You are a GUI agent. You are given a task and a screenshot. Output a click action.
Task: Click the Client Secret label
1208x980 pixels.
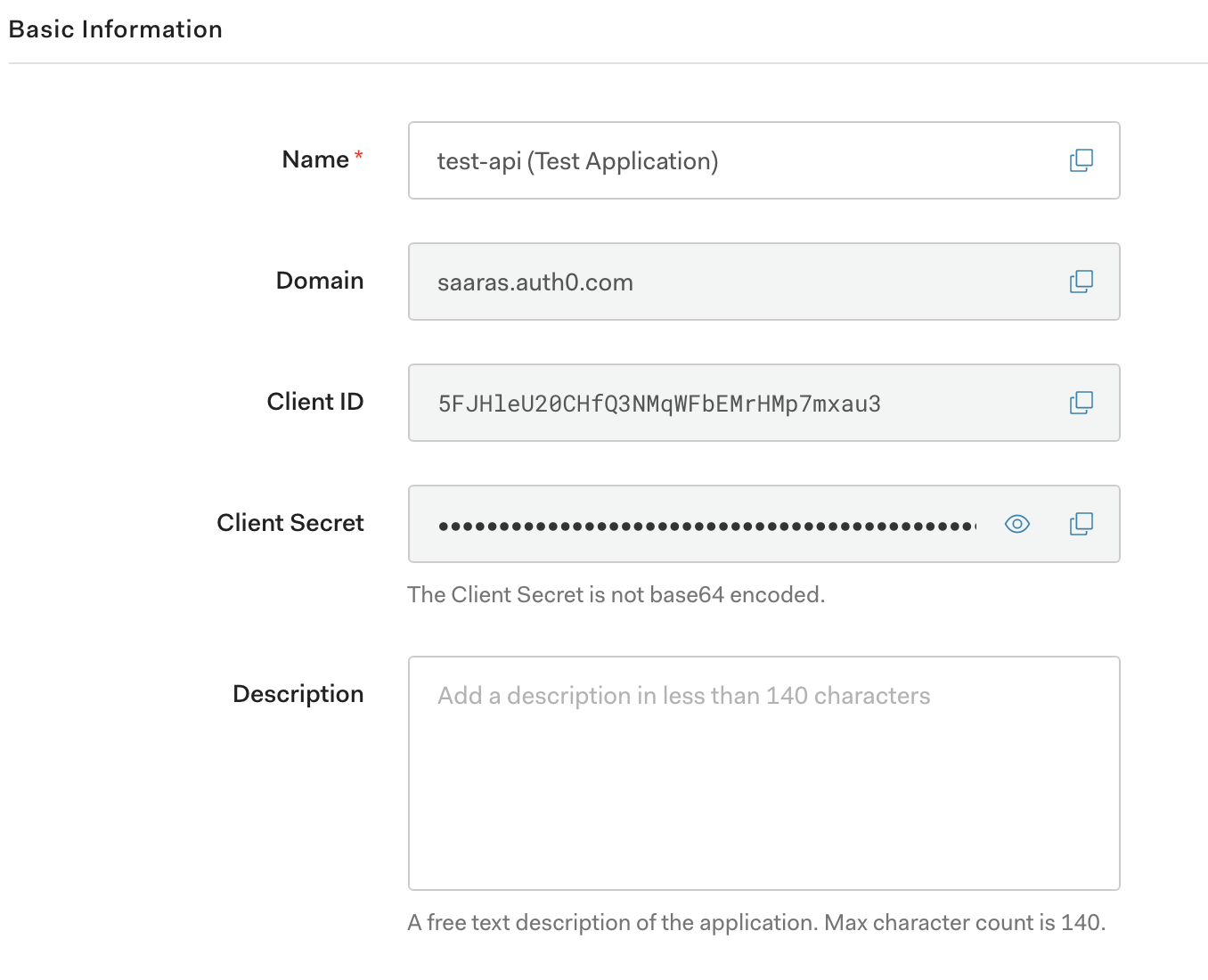point(290,523)
